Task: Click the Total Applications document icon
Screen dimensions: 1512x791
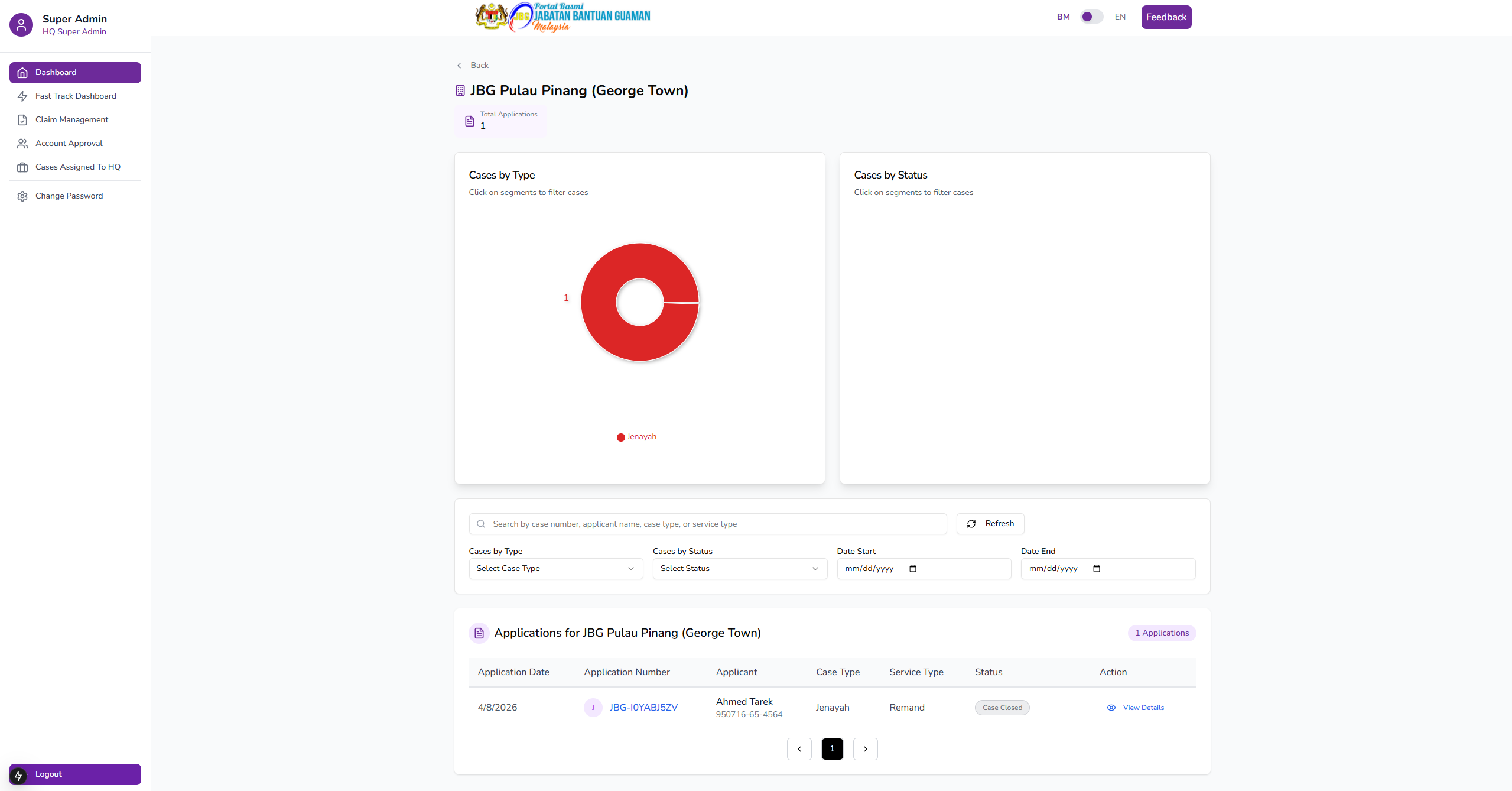Action: point(470,121)
